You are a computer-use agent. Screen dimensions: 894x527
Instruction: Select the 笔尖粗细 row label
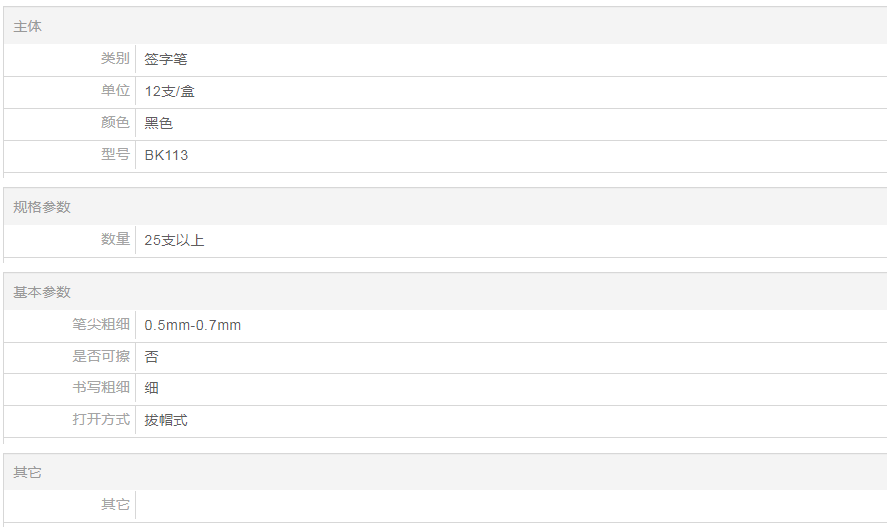pos(101,324)
